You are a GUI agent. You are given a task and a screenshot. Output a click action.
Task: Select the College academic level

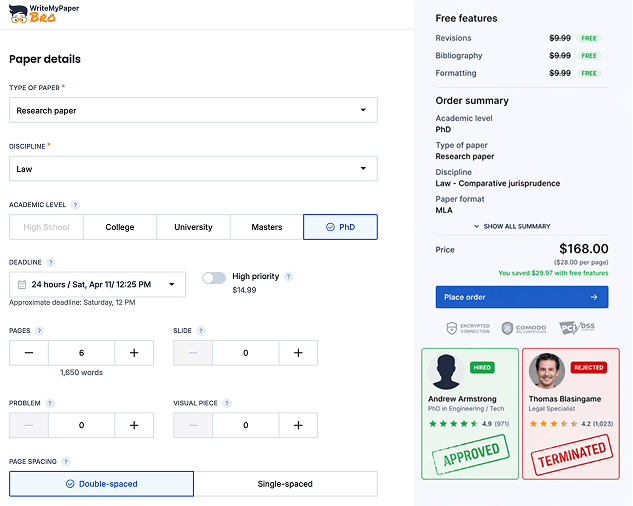[x=120, y=227]
